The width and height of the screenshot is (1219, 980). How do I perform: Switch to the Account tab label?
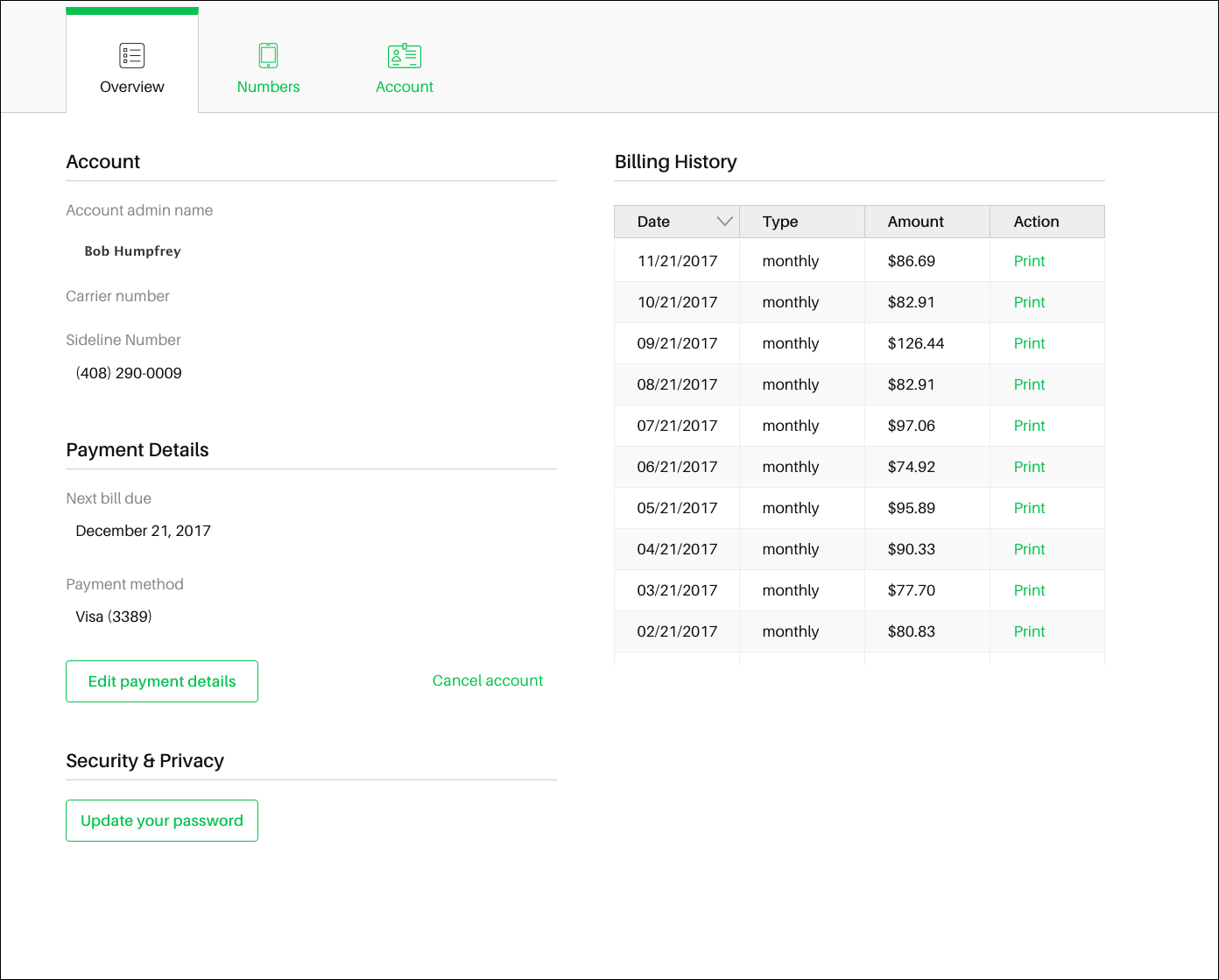tap(405, 87)
